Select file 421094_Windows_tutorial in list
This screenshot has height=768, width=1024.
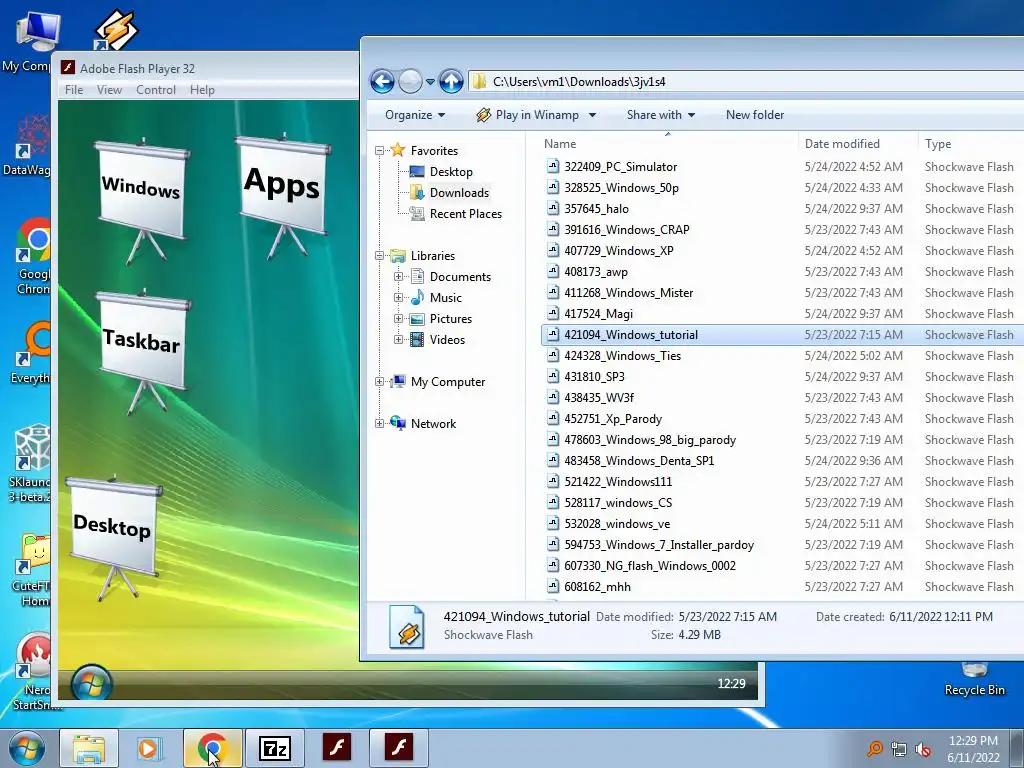click(631, 335)
